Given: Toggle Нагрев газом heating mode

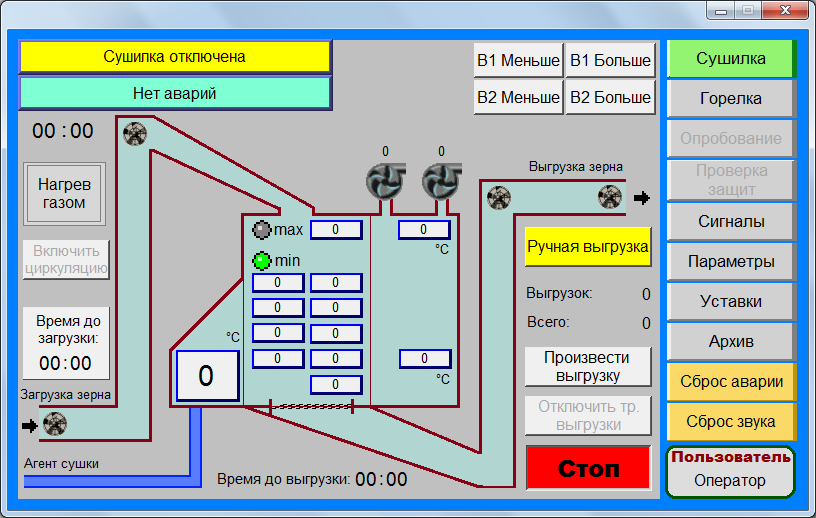Looking at the screenshot, I should [64, 194].
